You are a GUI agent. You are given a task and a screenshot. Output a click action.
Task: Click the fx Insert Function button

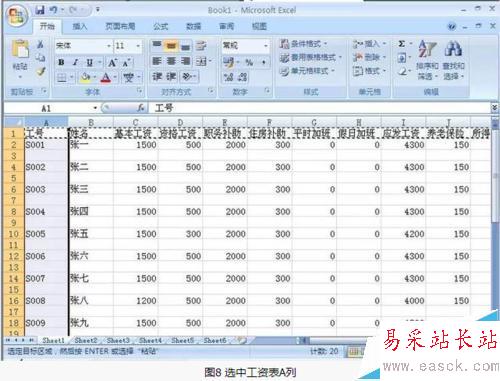pos(141,108)
